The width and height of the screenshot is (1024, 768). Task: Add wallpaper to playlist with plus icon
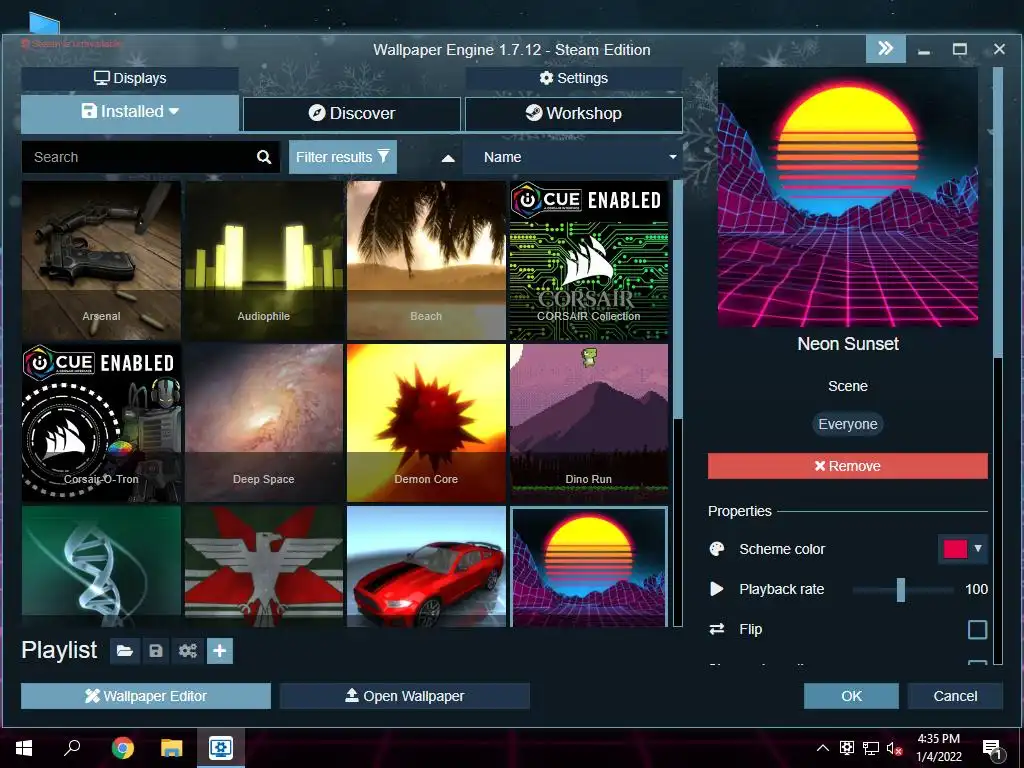219,650
